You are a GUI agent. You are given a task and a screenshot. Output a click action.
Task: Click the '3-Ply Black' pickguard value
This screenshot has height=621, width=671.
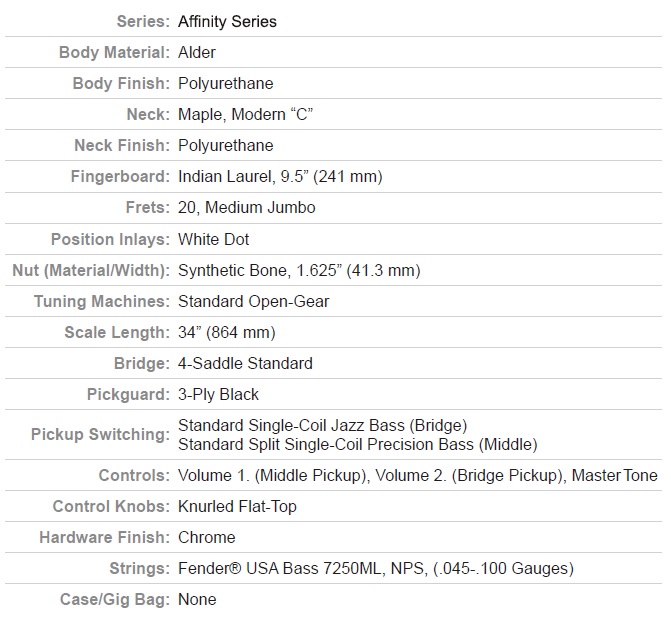coord(218,395)
